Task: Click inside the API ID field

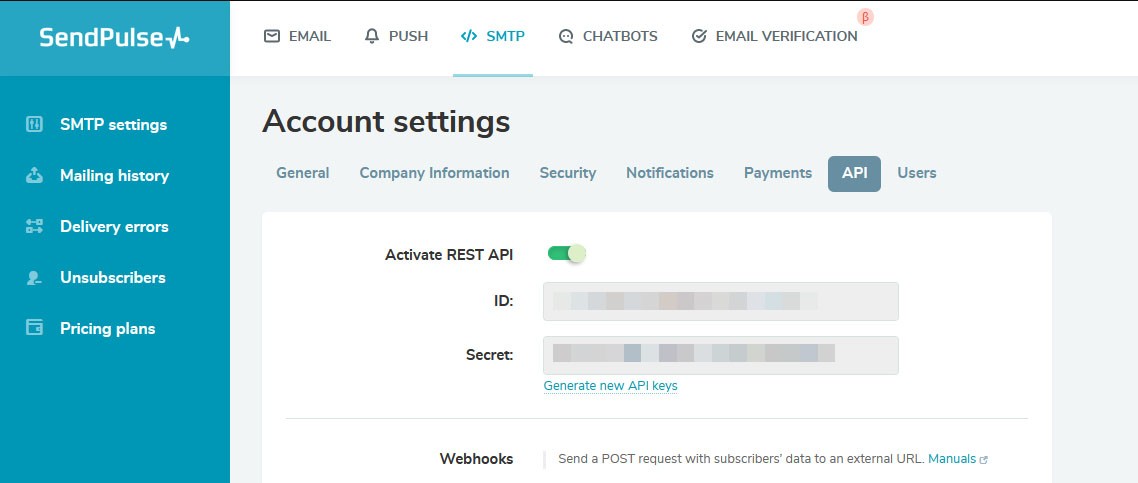Action: [x=720, y=301]
